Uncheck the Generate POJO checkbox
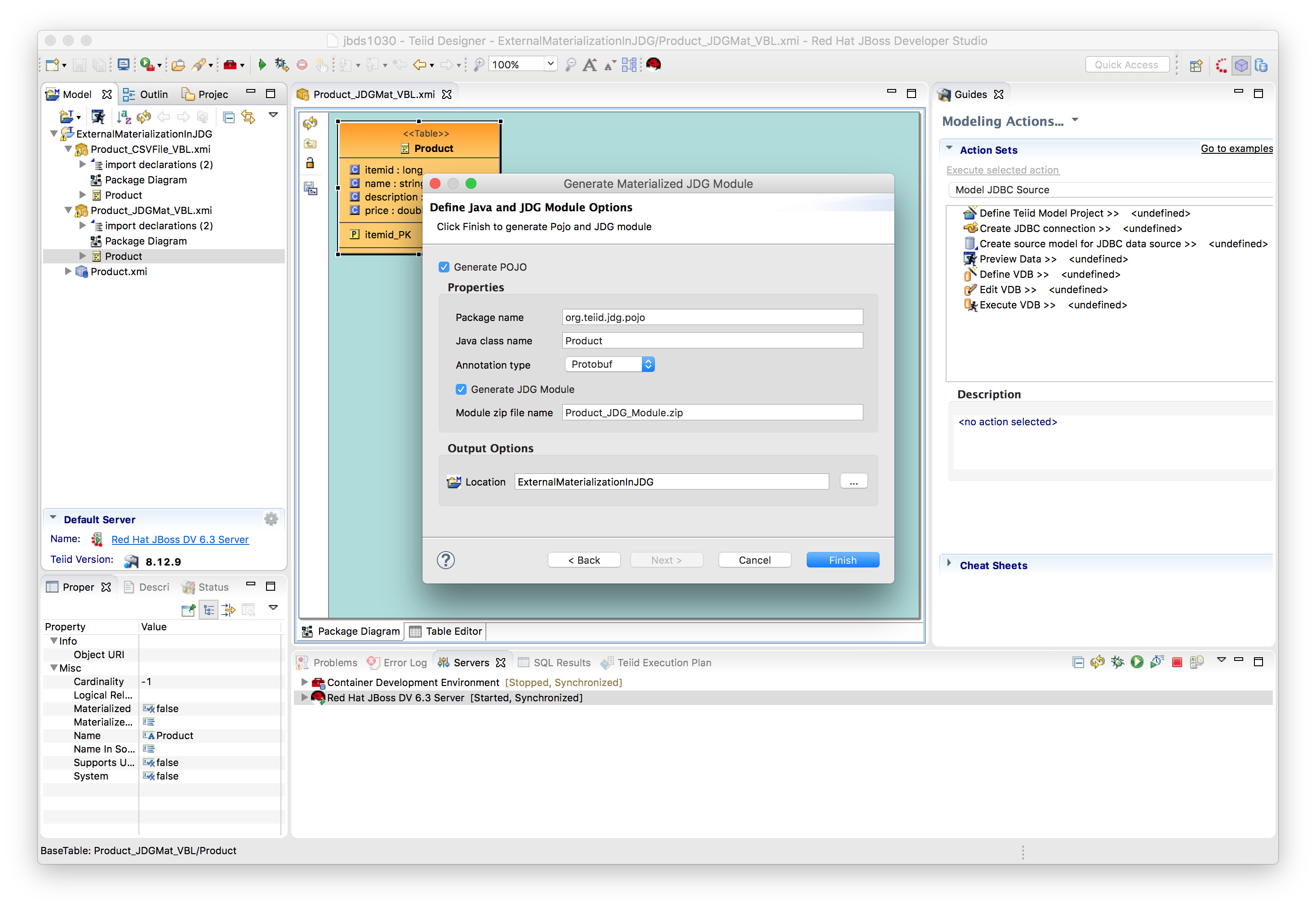This screenshot has height=909, width=1316. (444, 267)
